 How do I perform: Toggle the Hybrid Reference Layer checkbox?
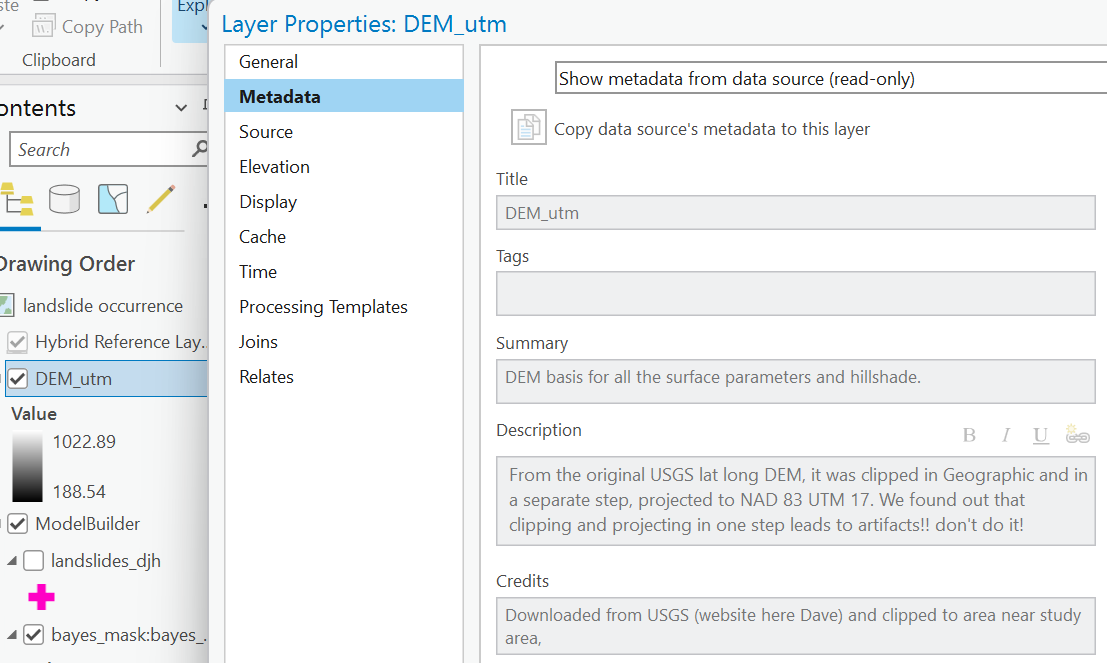point(17,342)
